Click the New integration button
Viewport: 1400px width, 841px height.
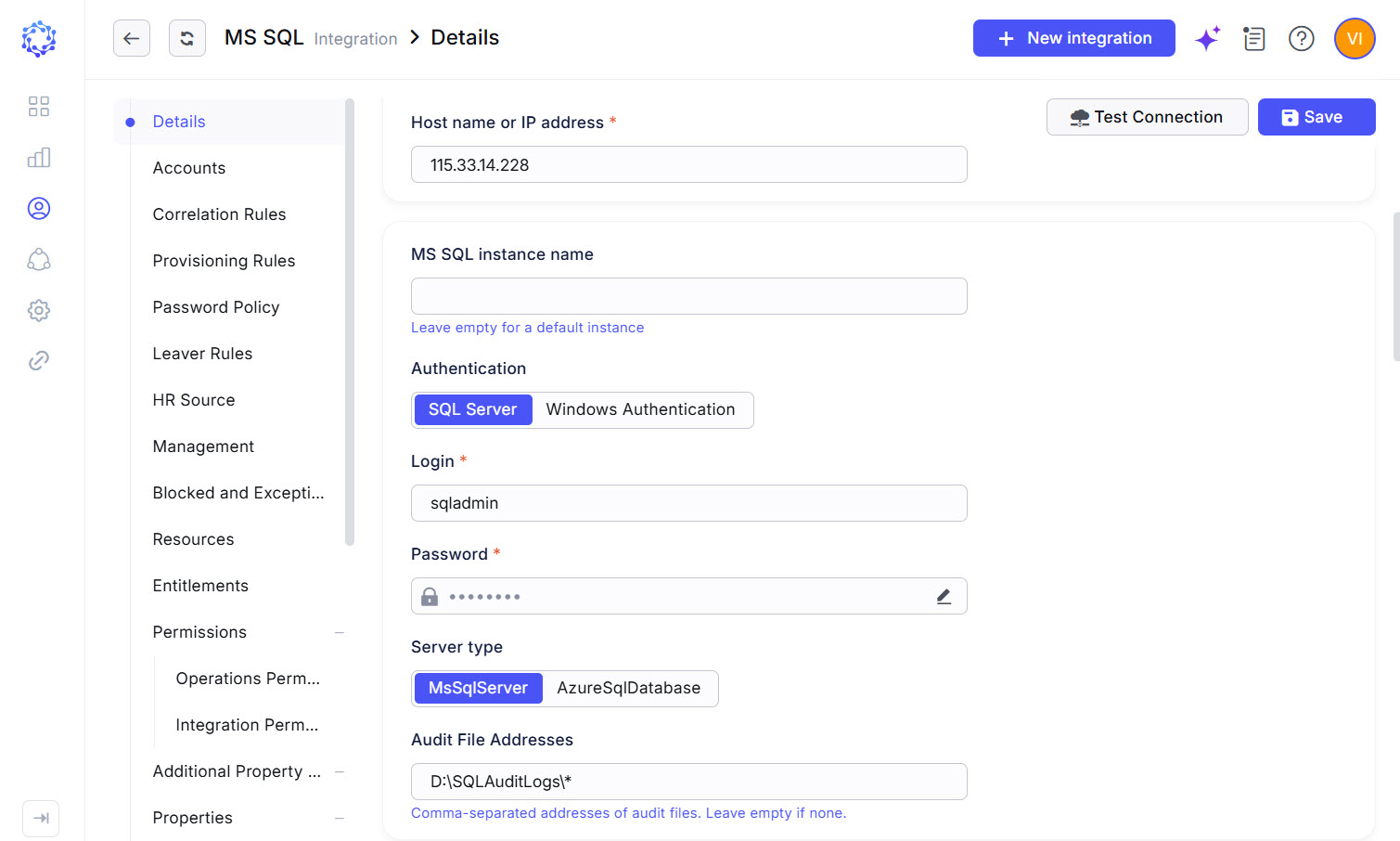coord(1074,38)
